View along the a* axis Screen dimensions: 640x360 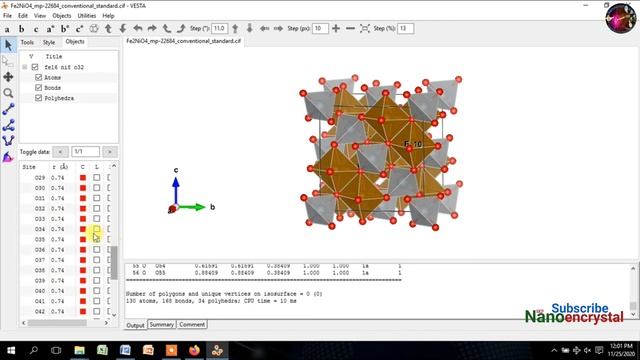(50, 29)
